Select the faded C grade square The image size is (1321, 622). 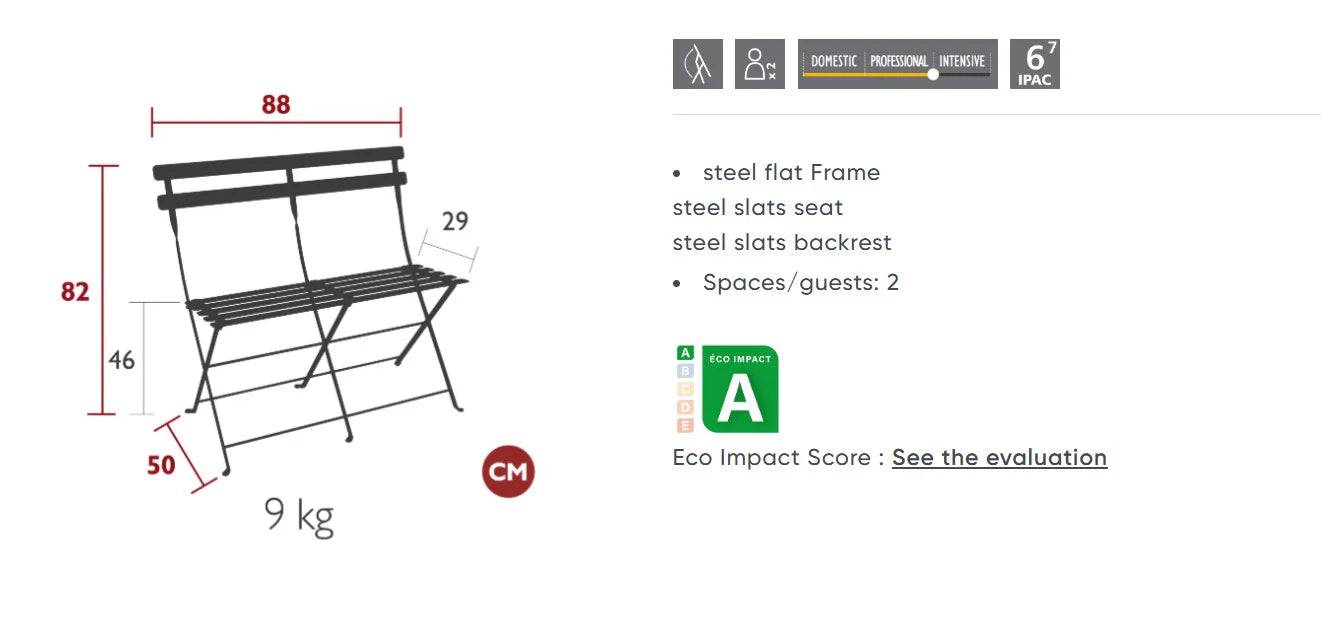[685, 389]
